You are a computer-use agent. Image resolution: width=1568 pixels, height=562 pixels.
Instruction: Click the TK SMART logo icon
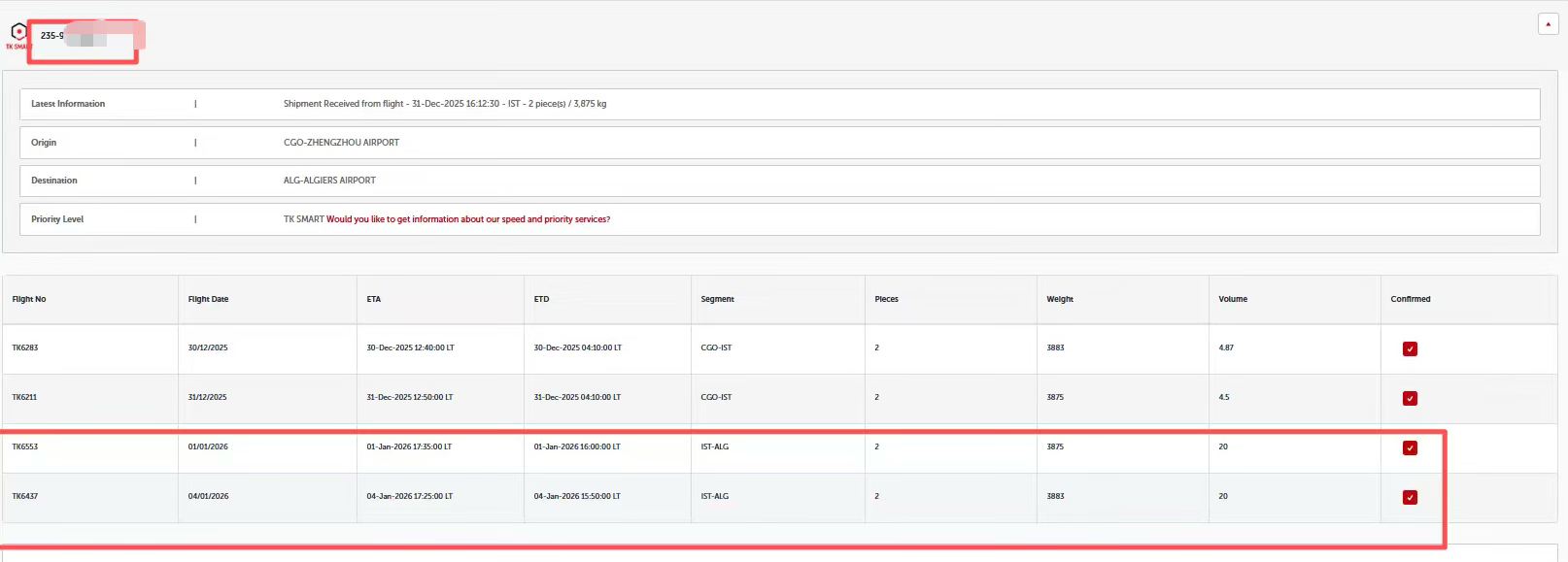[17, 33]
